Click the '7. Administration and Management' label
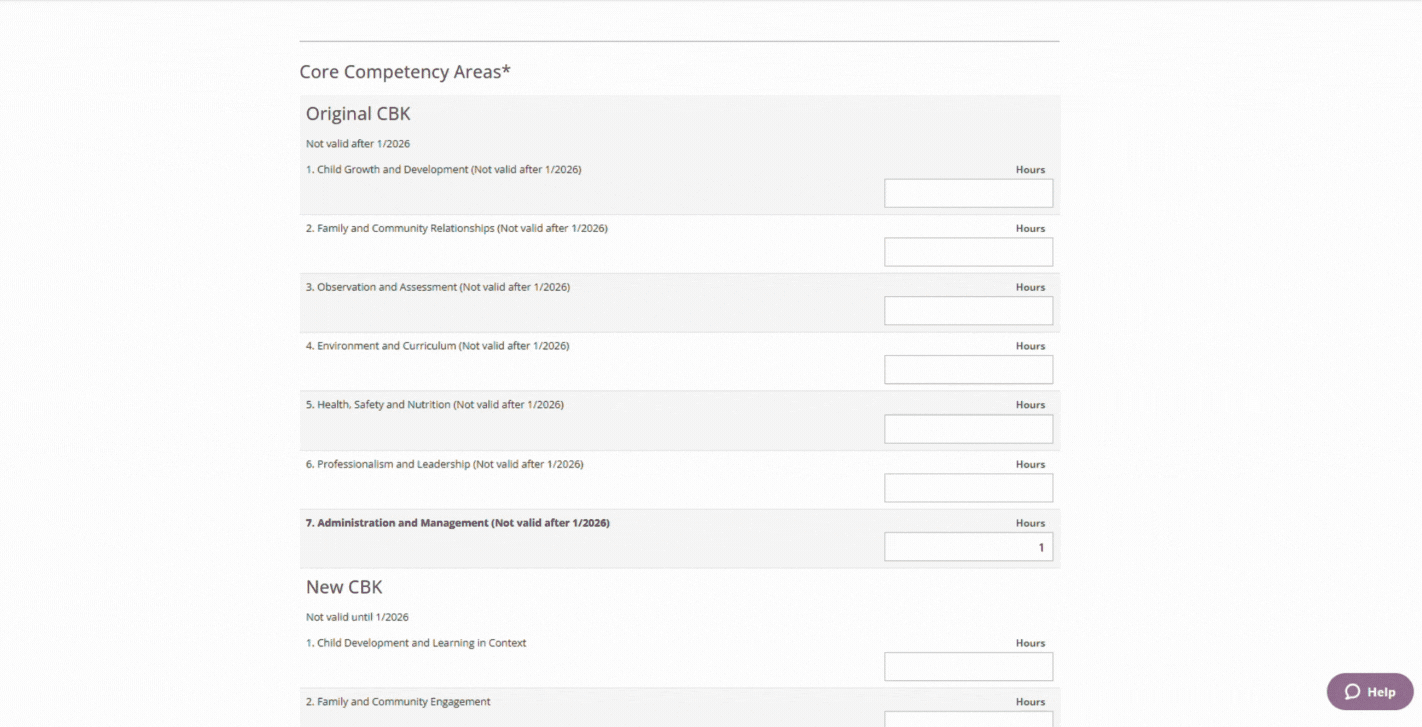 (457, 523)
